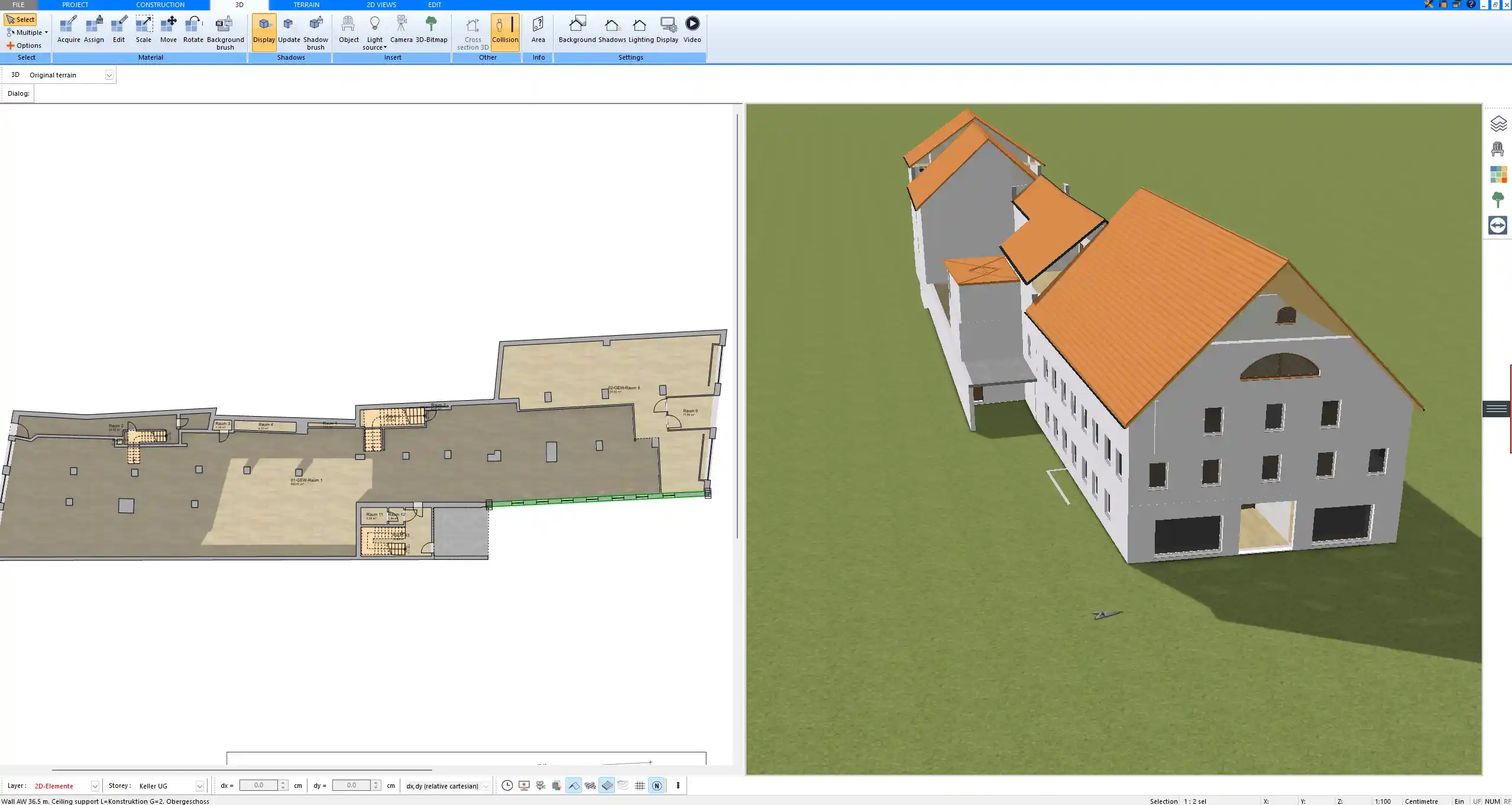This screenshot has height=805, width=1512.
Task: Select the Shadow brush tool
Action: [316, 33]
